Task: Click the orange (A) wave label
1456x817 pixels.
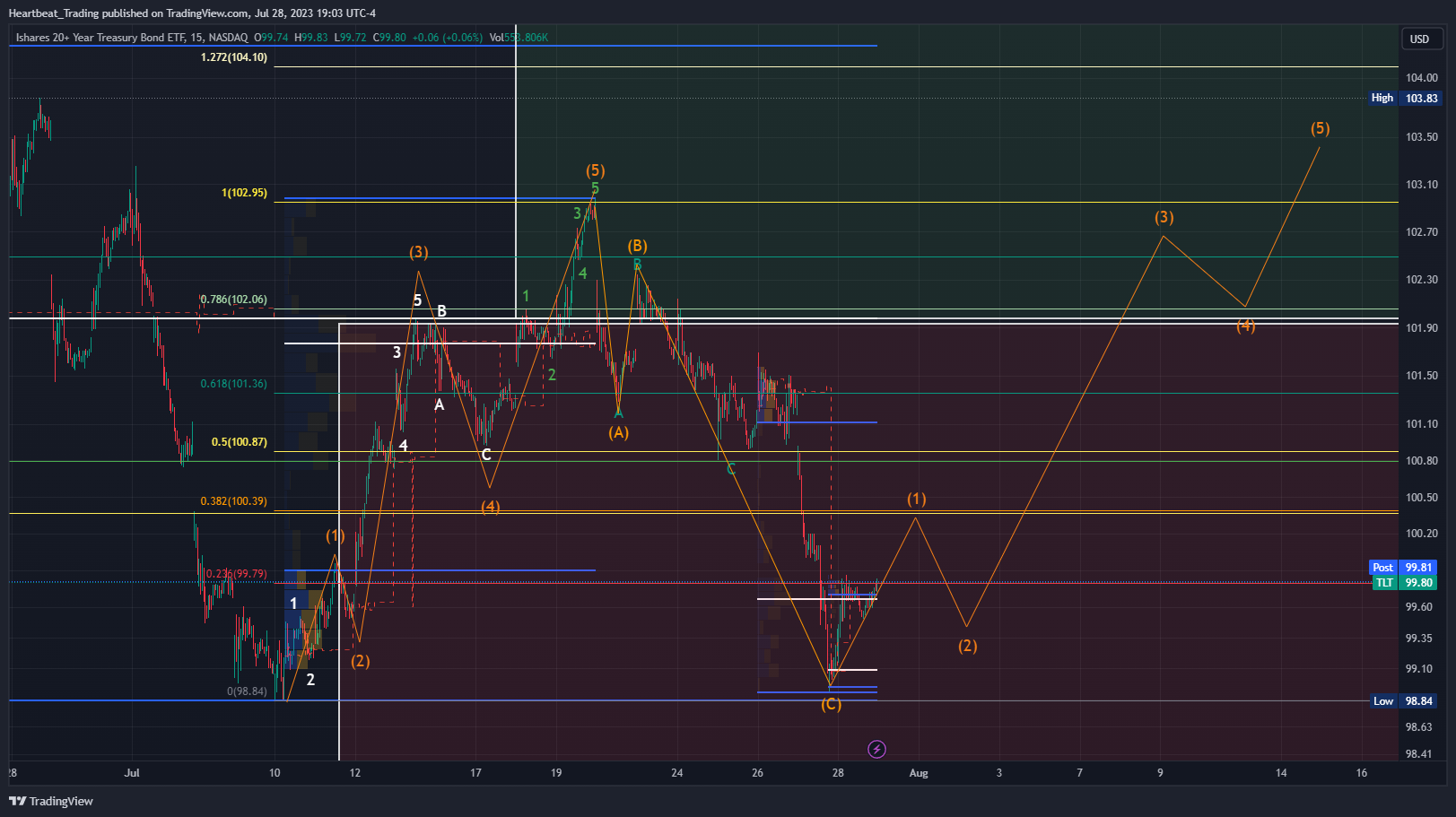Action: pos(619,432)
